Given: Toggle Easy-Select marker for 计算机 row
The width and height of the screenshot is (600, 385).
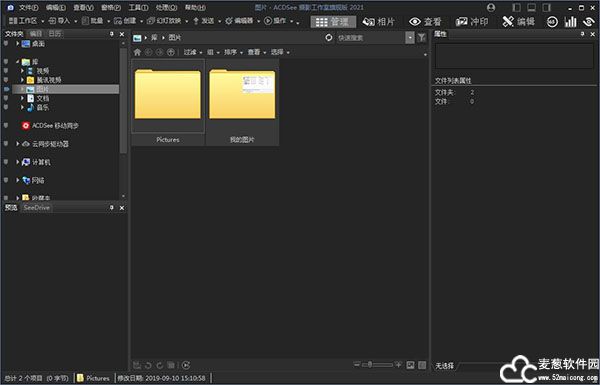Looking at the screenshot, I should coord(6,162).
